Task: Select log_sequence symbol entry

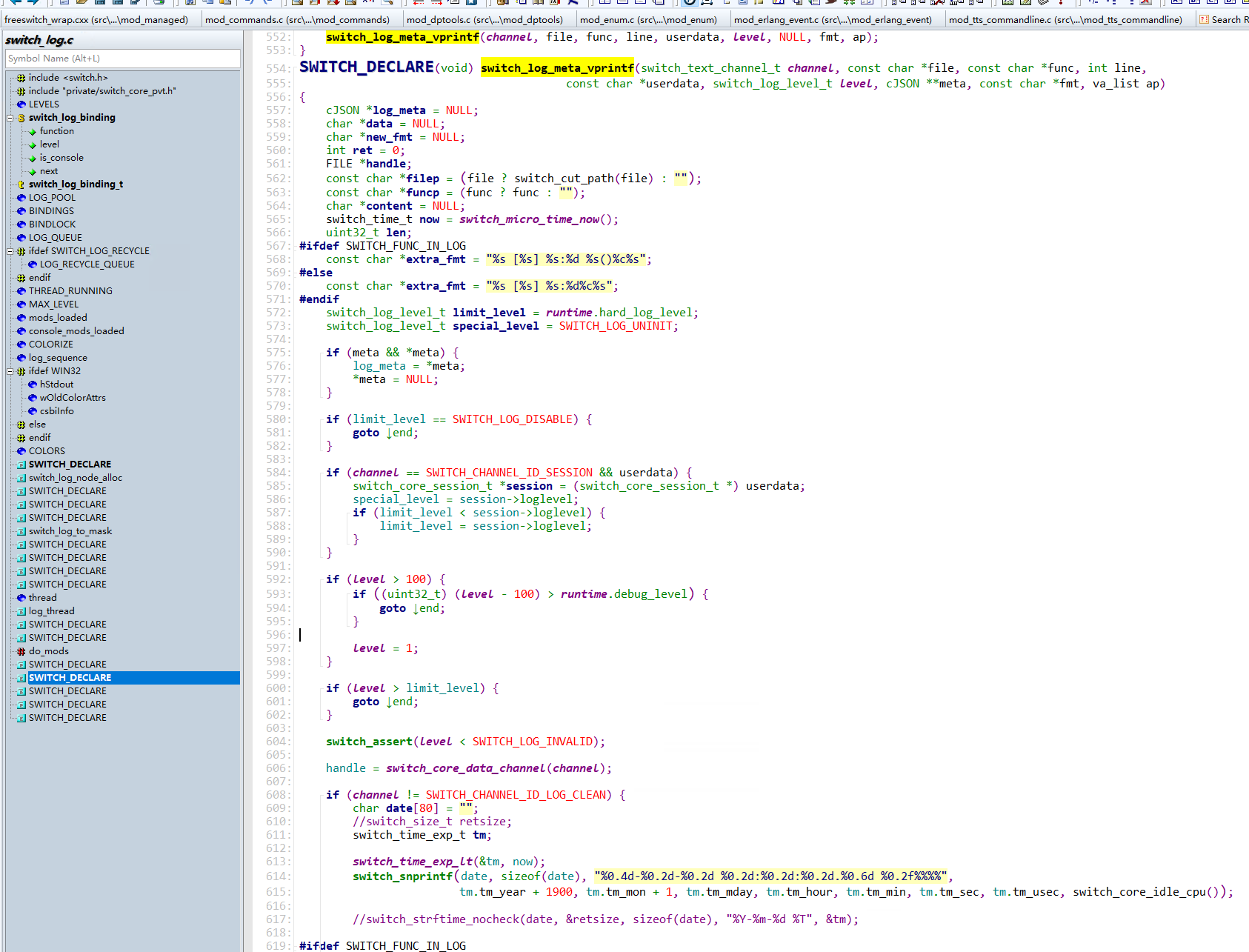Action: point(58,358)
